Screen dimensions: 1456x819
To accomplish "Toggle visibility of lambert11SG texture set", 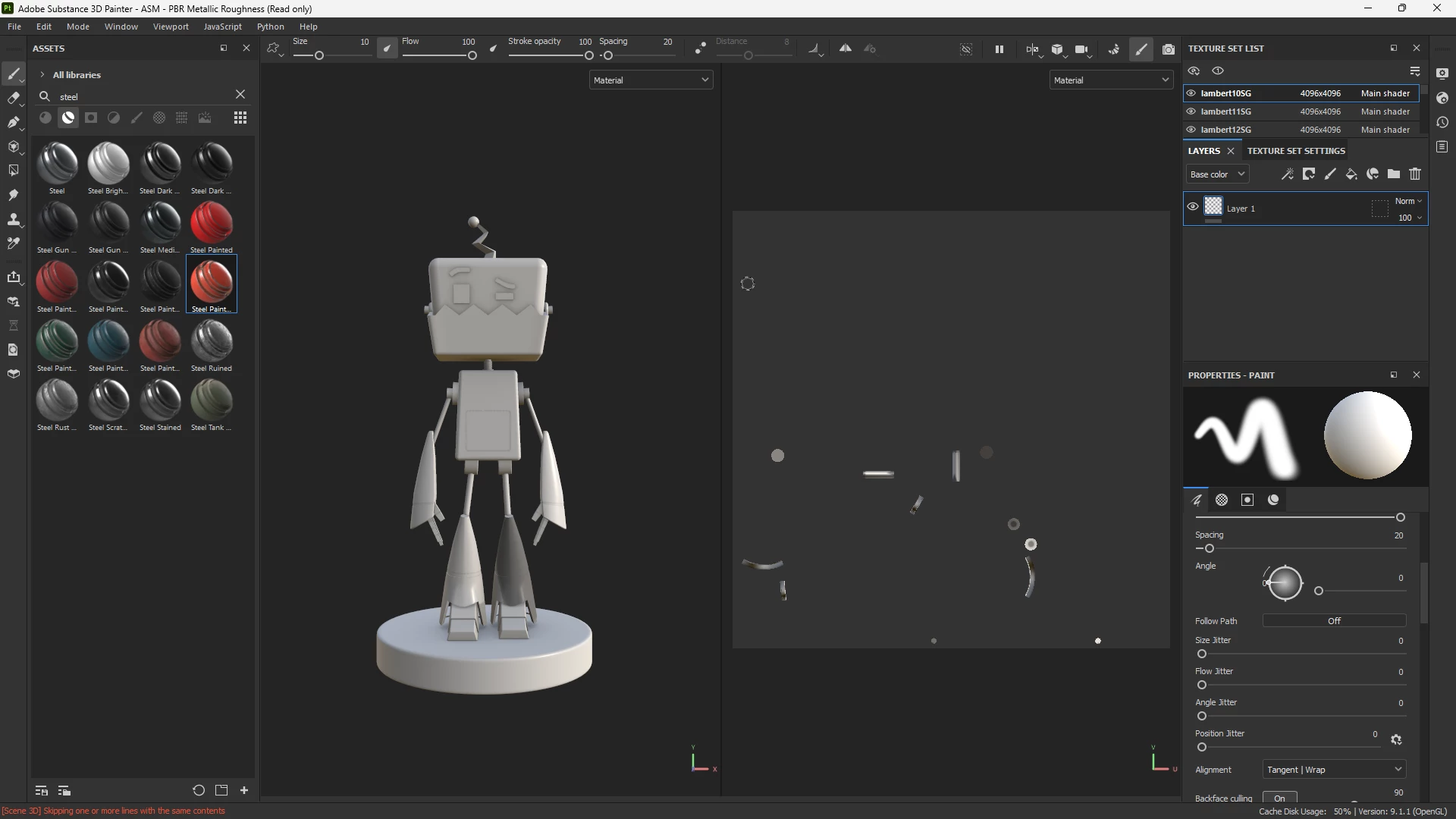I will pyautogui.click(x=1191, y=111).
